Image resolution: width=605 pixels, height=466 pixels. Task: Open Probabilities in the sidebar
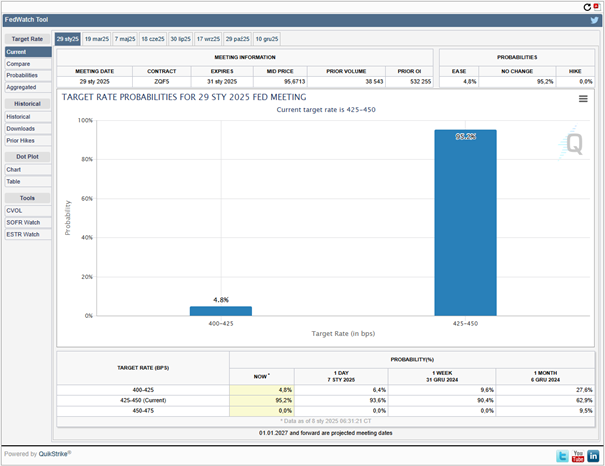(x=22, y=75)
